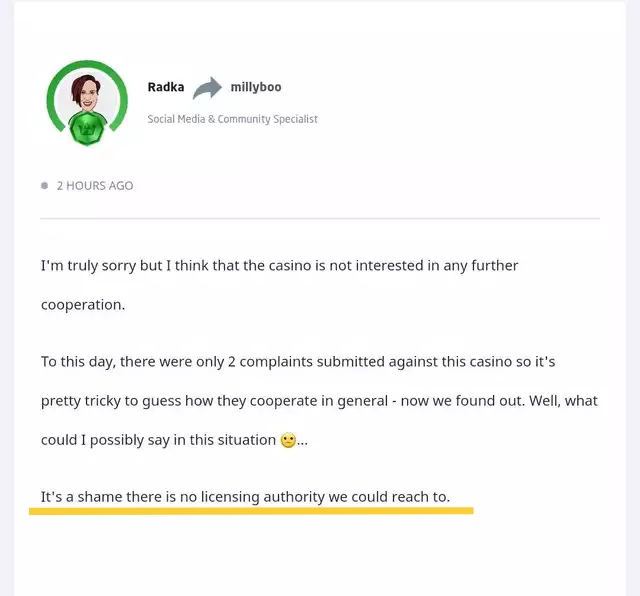Image resolution: width=640 pixels, height=596 pixels.
Task: Click the ellipsis after the emoji
Action: (x=302, y=442)
